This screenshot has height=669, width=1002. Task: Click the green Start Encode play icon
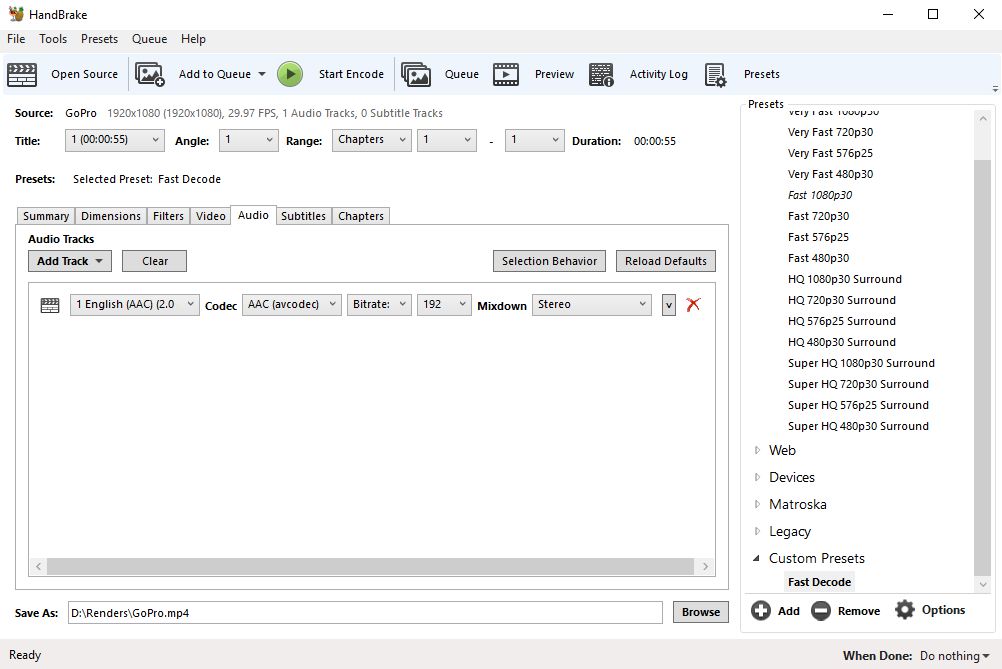[289, 74]
